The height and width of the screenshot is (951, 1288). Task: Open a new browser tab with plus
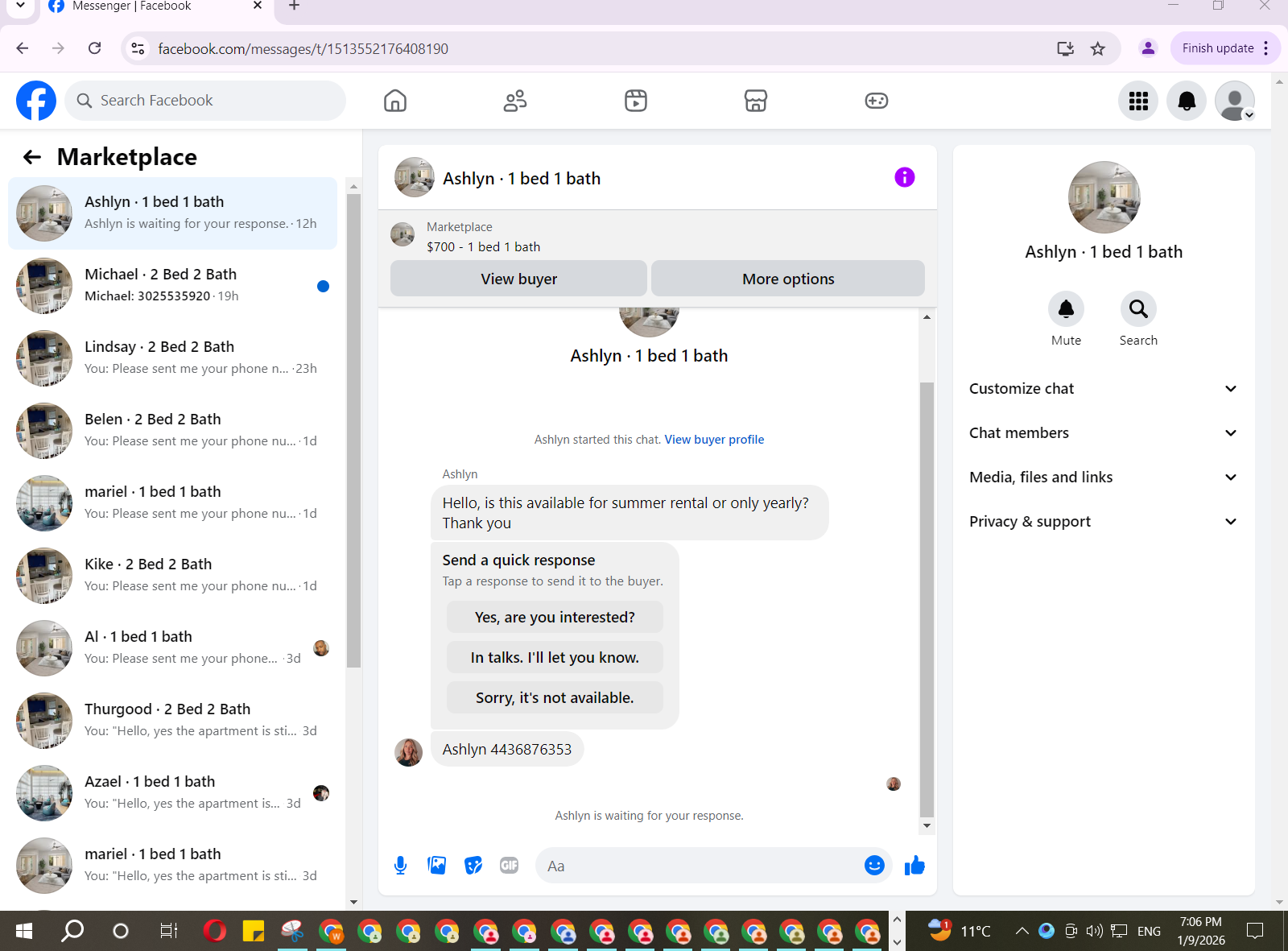point(295,6)
